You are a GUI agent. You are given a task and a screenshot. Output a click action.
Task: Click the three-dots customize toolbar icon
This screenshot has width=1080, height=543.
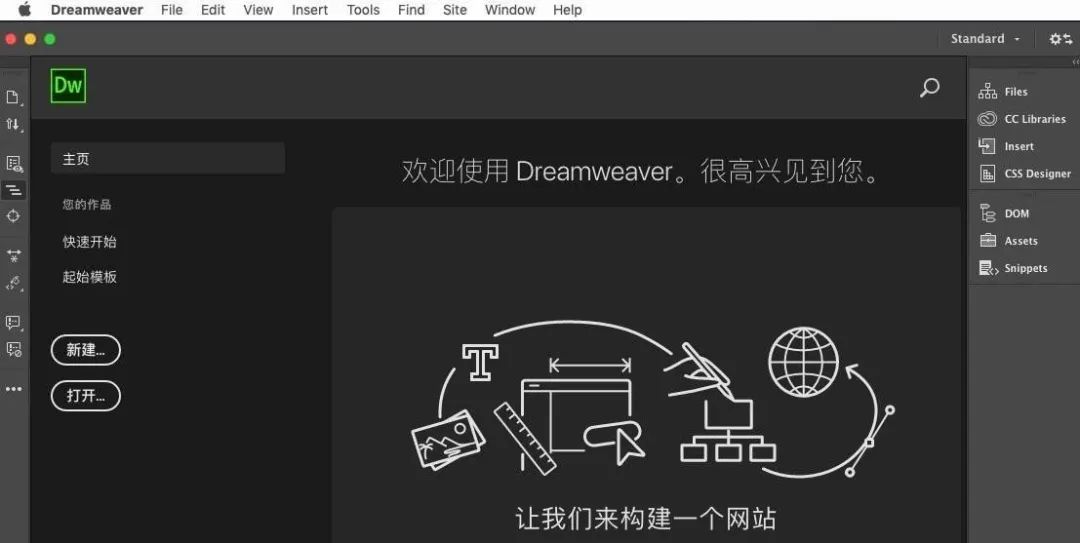point(13,389)
